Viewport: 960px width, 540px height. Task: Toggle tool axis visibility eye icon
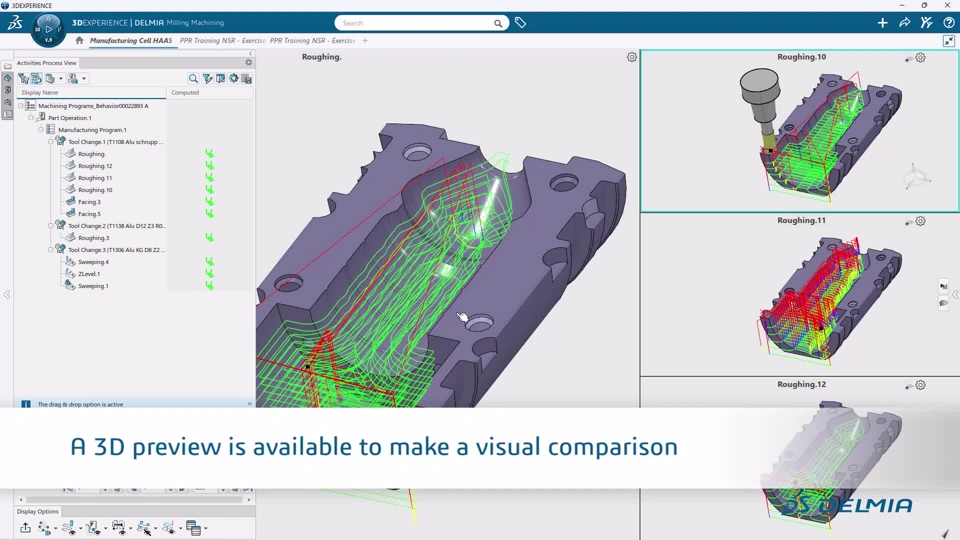pos(93,528)
